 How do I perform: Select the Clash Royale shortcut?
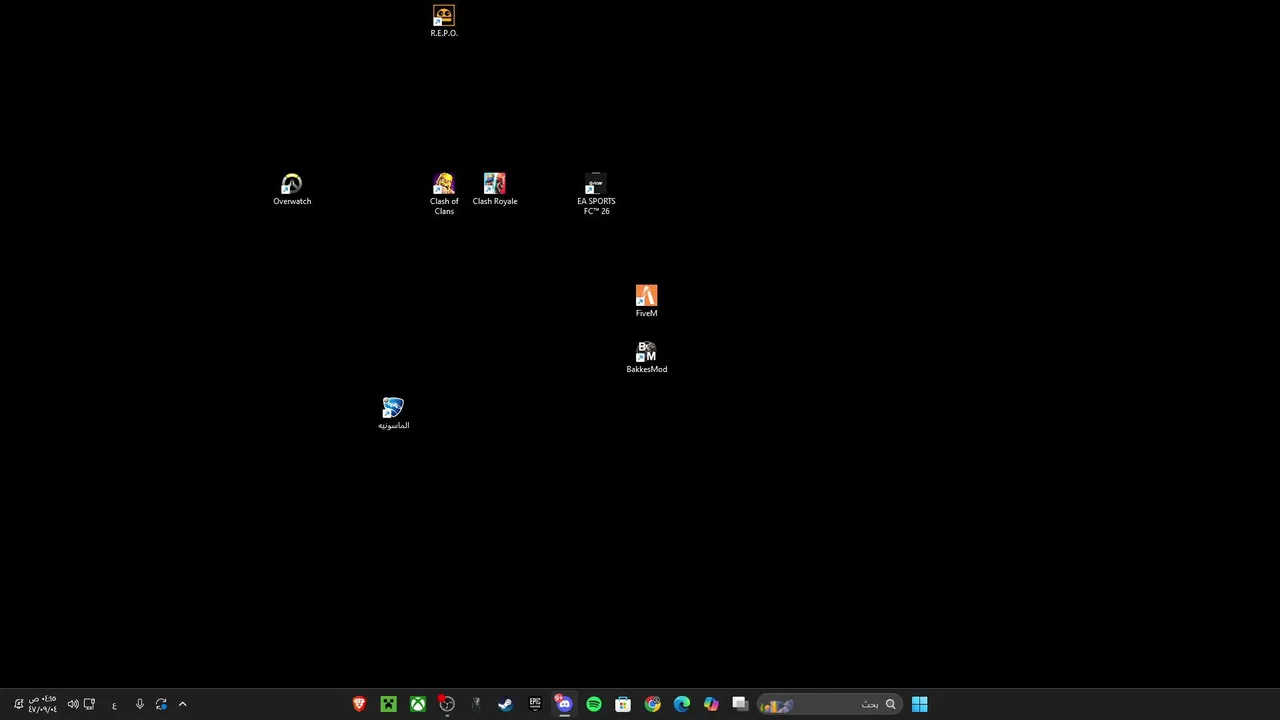pos(495,190)
